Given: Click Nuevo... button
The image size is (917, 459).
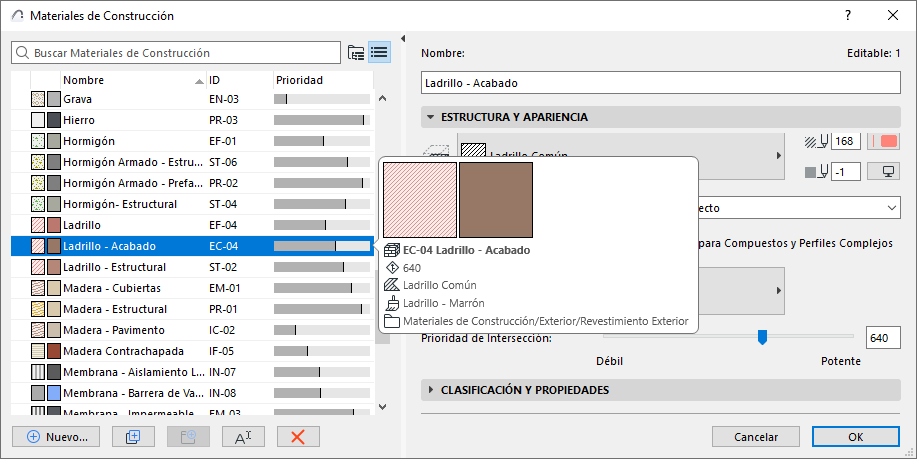Looking at the screenshot, I should (x=56, y=436).
